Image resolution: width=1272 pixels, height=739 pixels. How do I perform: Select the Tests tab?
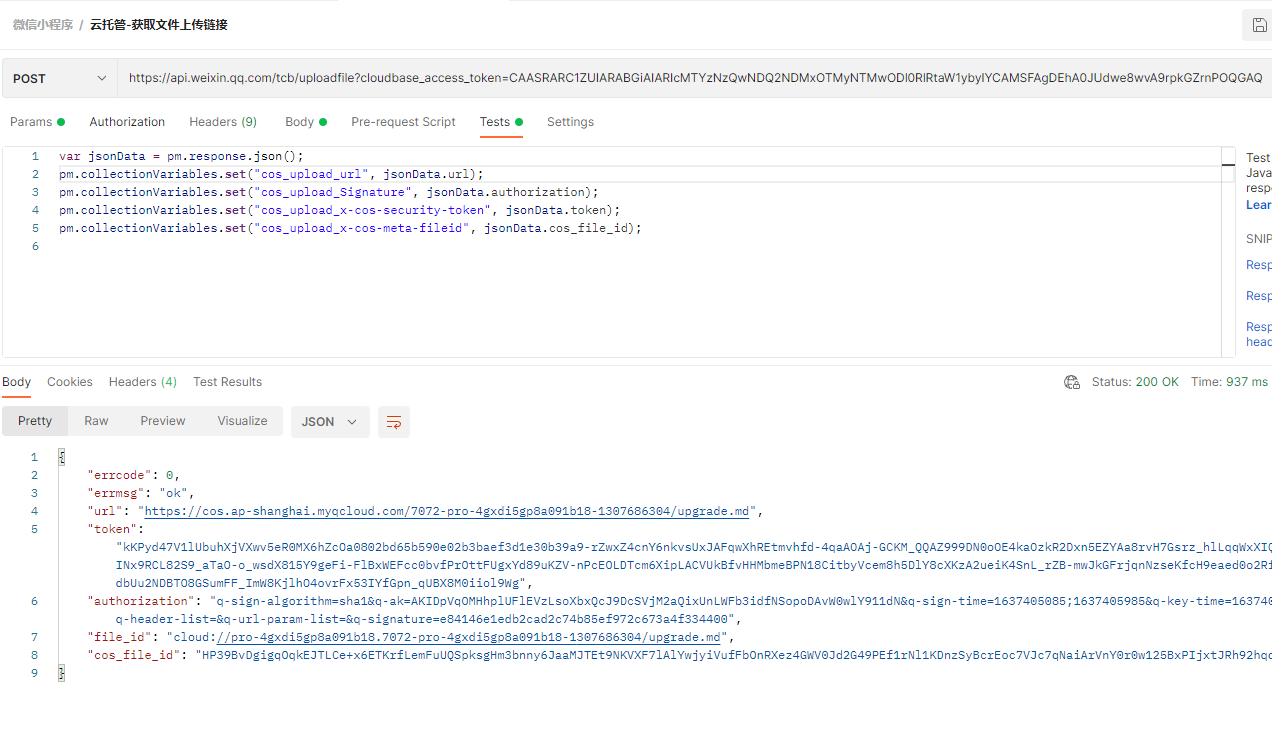click(x=501, y=122)
